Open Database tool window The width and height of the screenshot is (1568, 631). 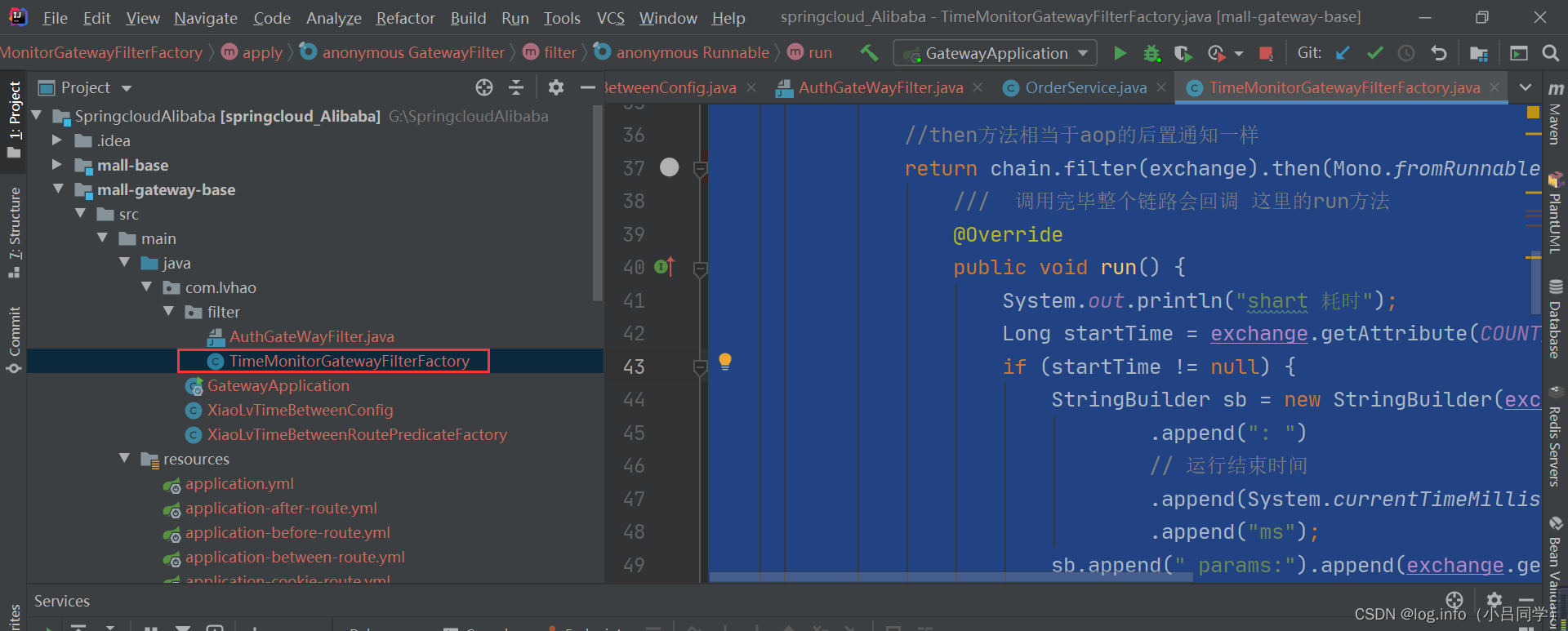click(x=1556, y=320)
